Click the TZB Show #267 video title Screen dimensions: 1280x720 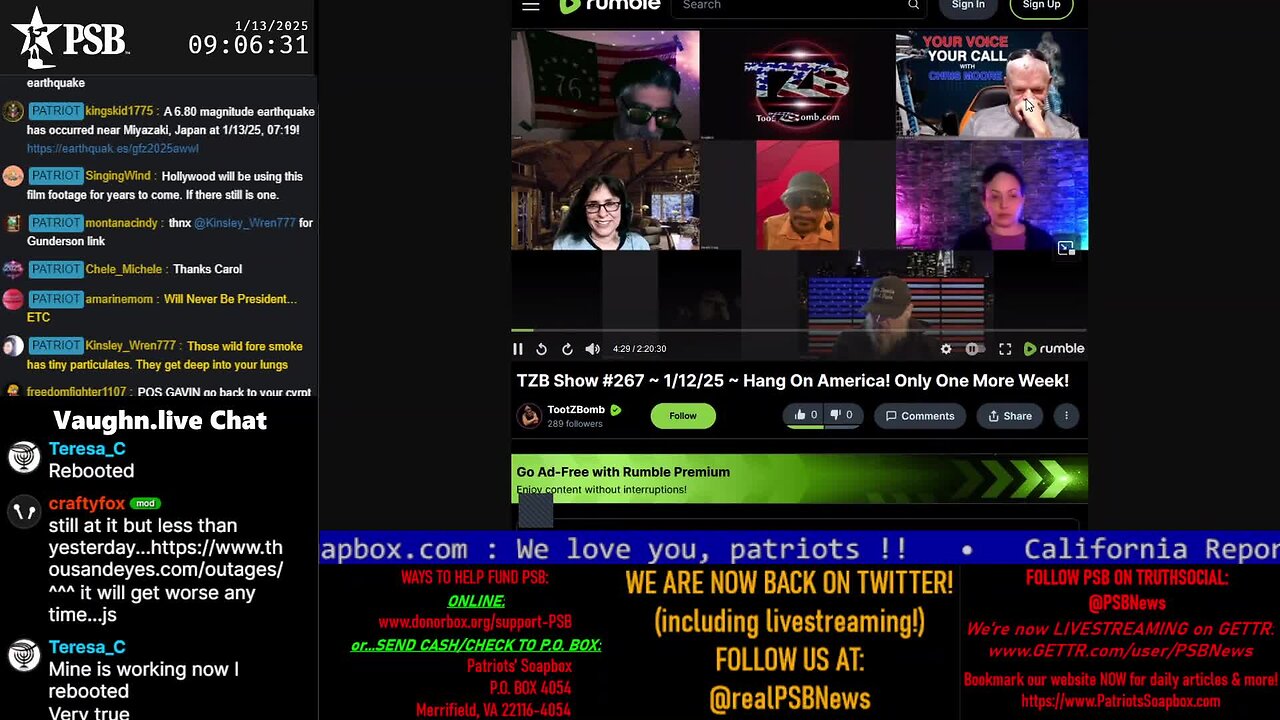(793, 381)
